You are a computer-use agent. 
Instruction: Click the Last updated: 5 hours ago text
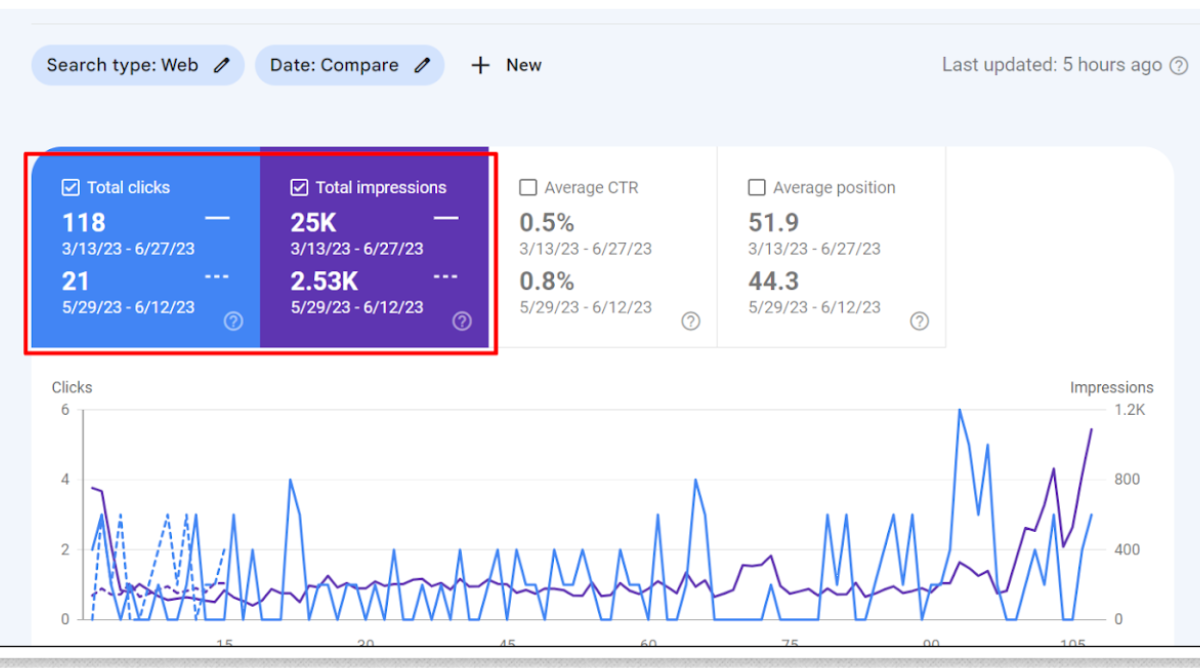click(1052, 65)
